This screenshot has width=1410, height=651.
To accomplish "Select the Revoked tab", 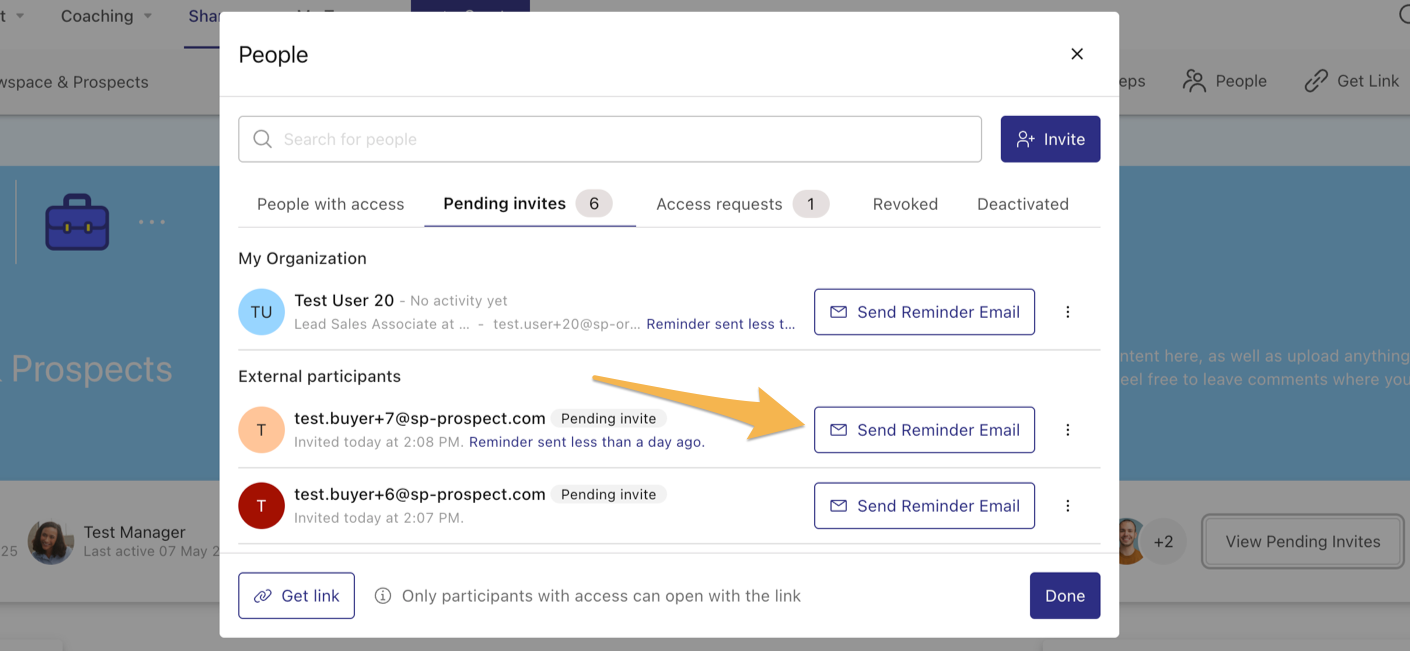I will point(905,204).
